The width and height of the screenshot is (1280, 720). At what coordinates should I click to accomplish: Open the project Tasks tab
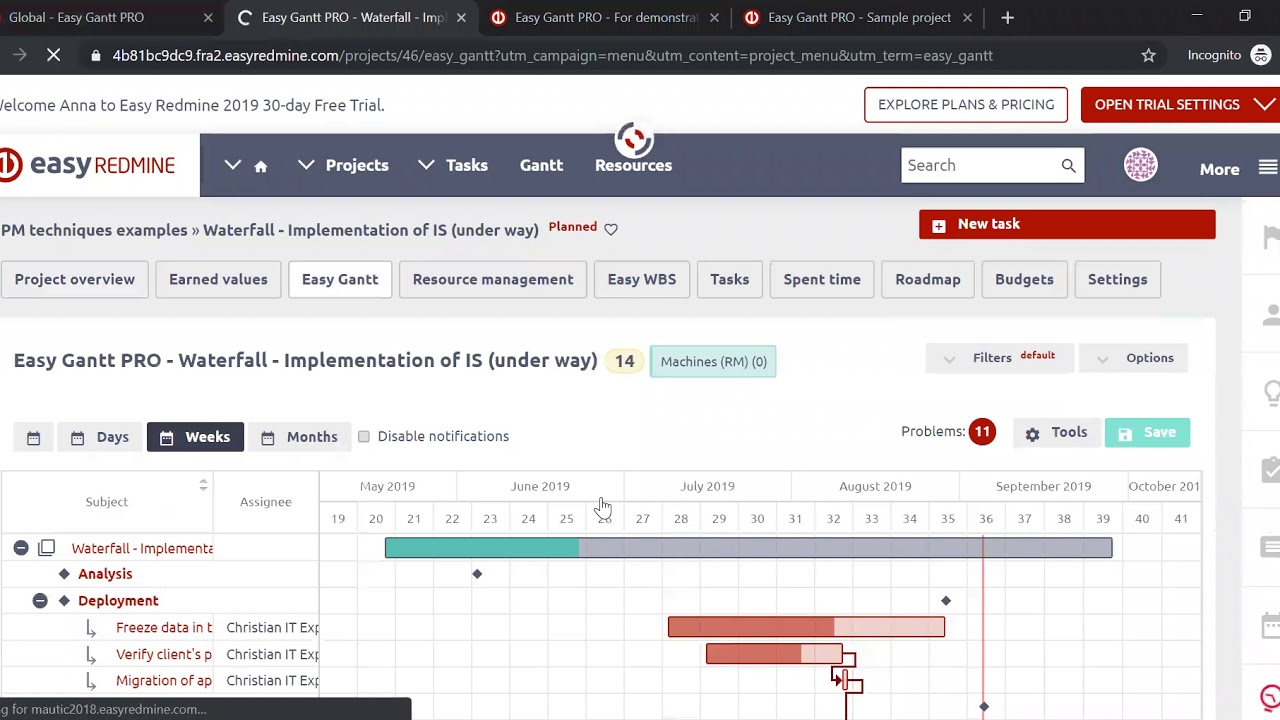click(729, 280)
